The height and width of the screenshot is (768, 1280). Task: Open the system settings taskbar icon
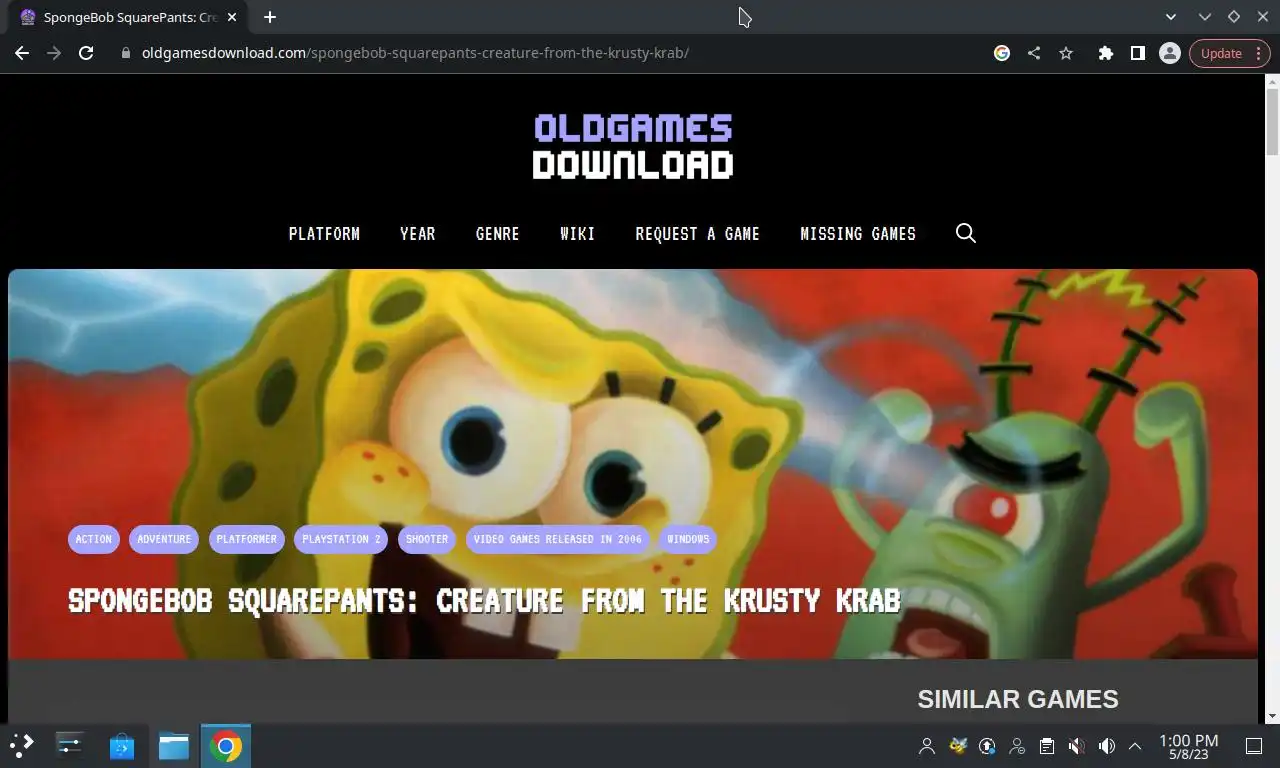click(70, 745)
